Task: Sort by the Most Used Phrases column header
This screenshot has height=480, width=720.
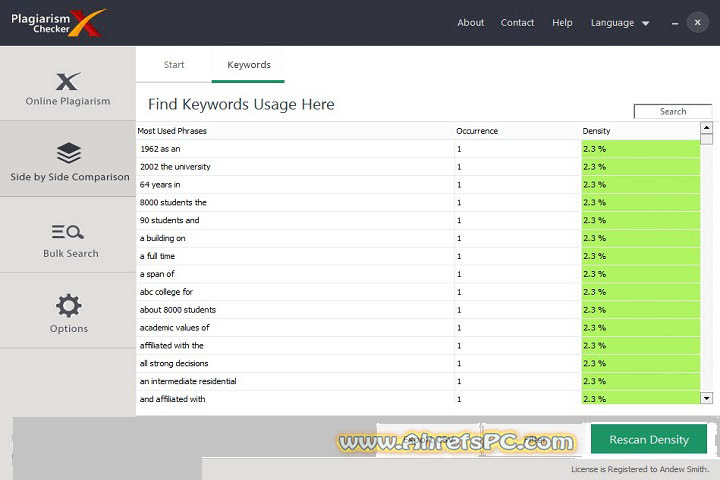Action: click(172, 131)
